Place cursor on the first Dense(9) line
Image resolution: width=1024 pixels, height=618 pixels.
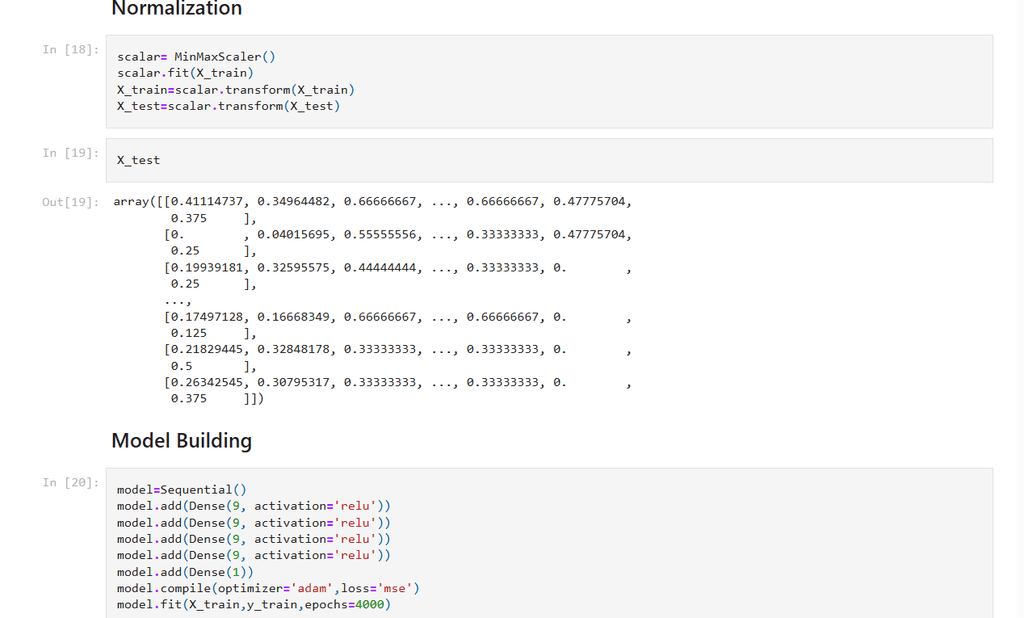coord(253,506)
